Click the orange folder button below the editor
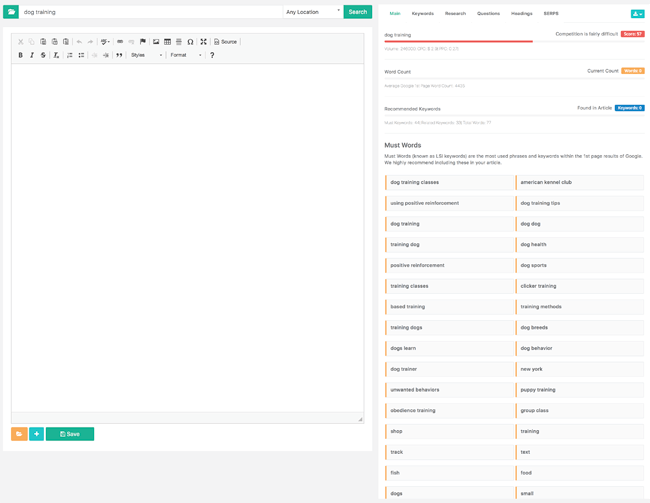 pyautogui.click(x=19, y=434)
